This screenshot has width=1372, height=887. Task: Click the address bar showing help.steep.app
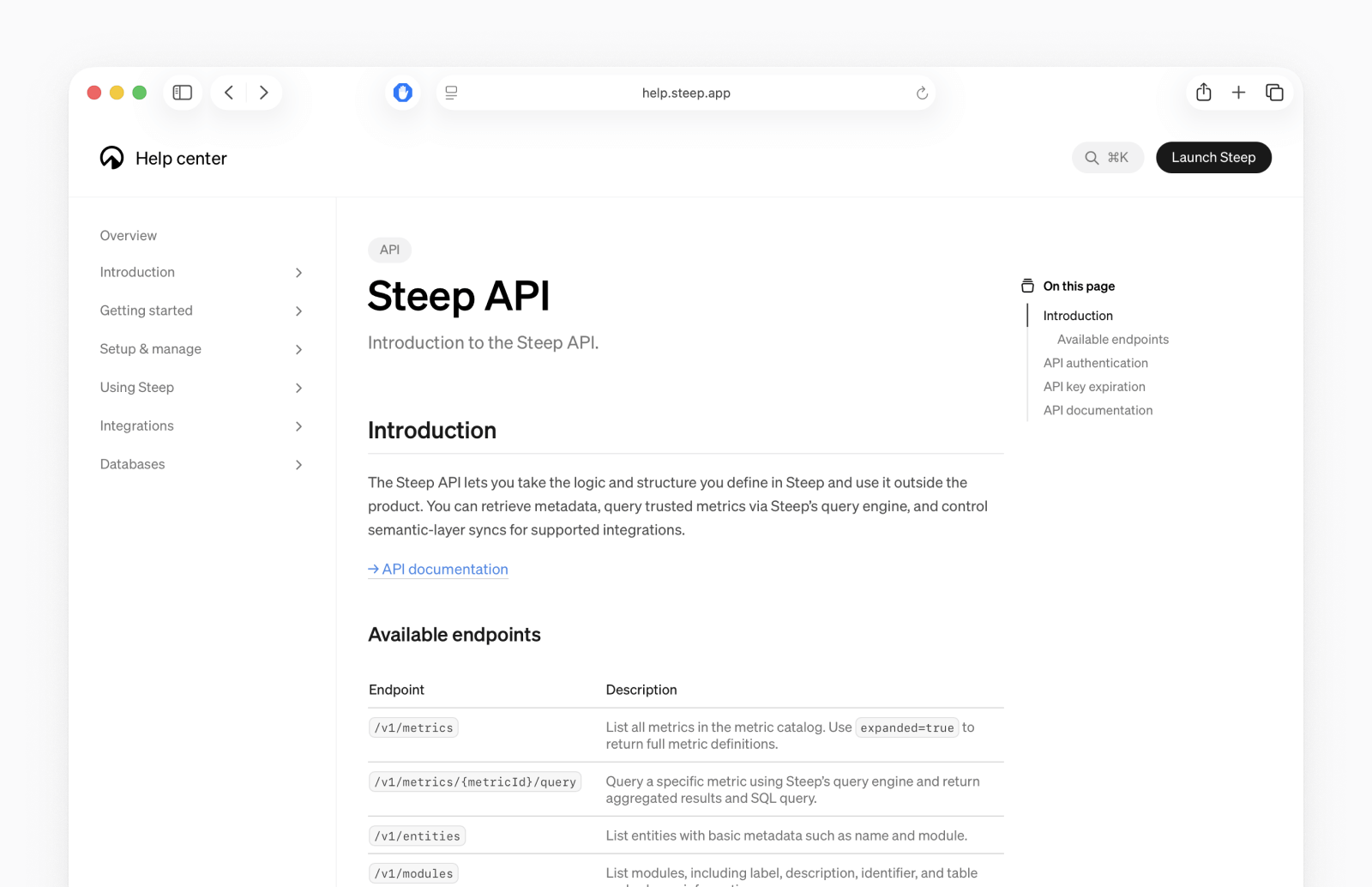(x=685, y=93)
